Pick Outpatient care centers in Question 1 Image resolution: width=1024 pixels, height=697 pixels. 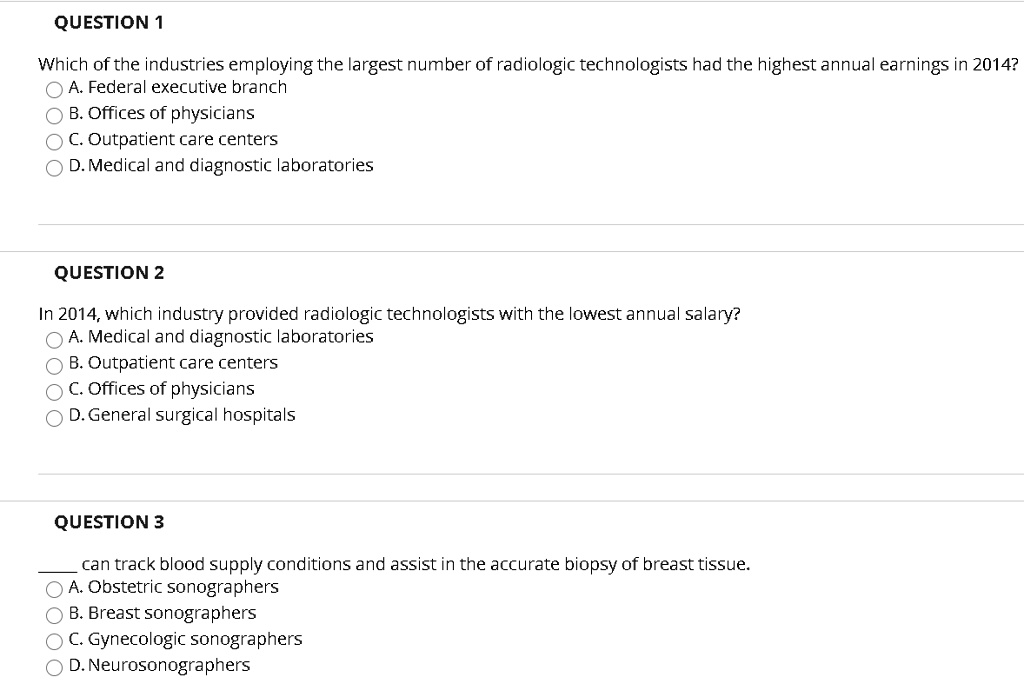click(54, 142)
